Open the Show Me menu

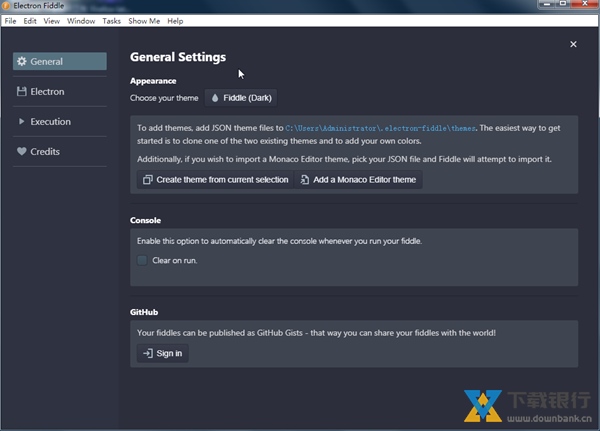point(144,21)
